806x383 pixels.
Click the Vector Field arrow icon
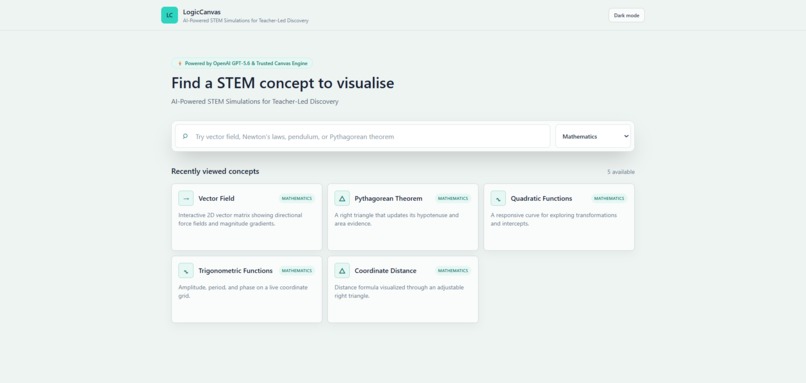coord(186,198)
